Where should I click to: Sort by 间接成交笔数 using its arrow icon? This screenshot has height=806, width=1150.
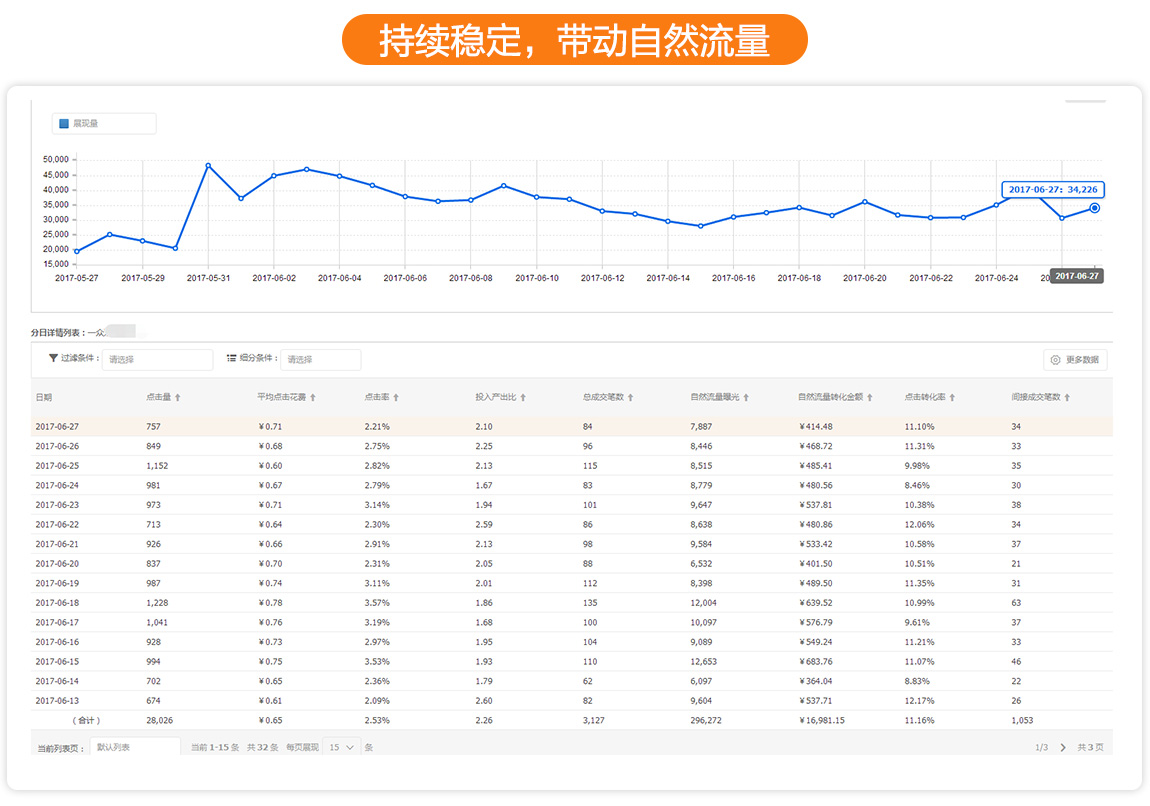tap(1067, 397)
